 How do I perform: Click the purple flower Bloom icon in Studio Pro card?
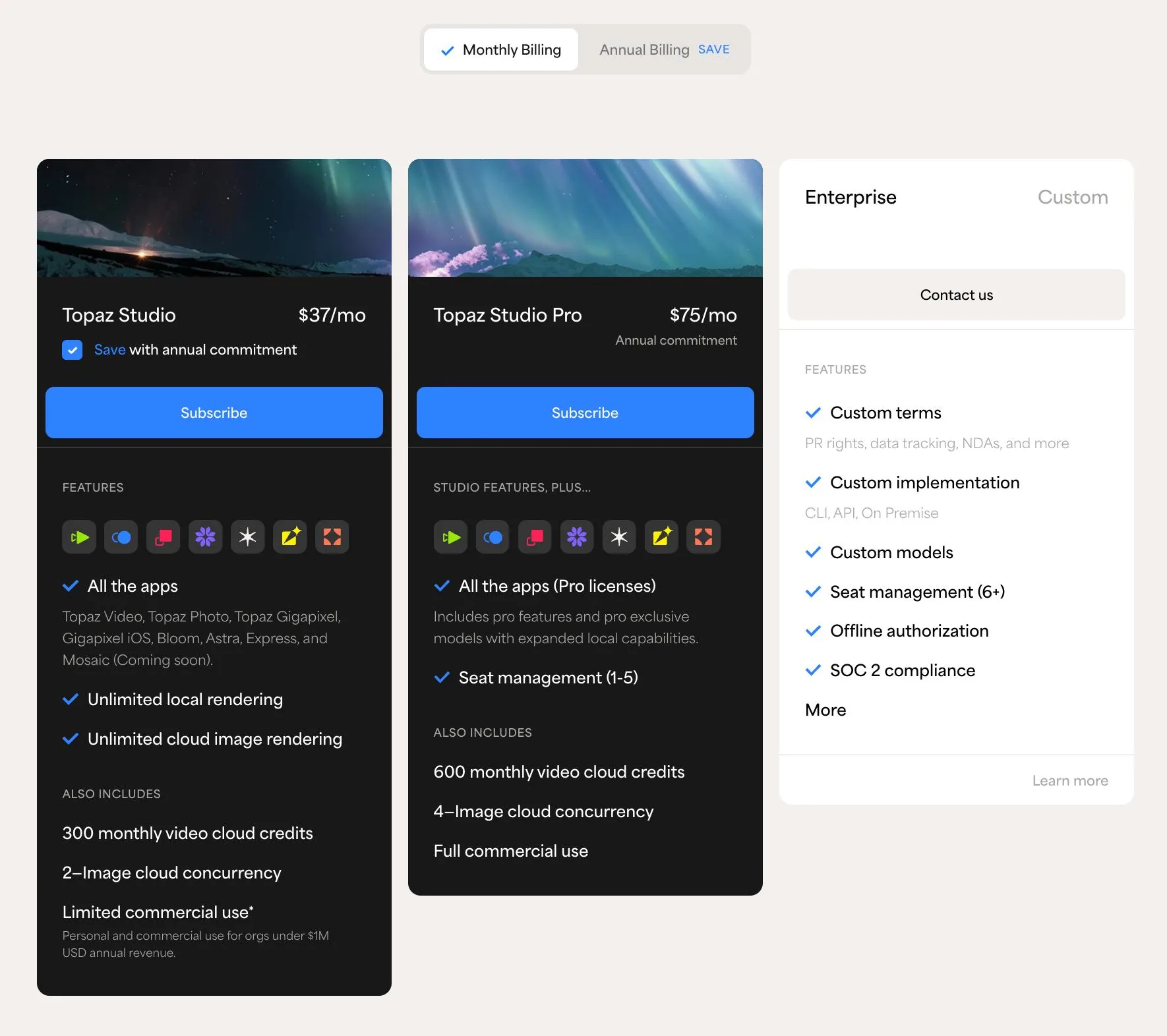click(x=577, y=537)
